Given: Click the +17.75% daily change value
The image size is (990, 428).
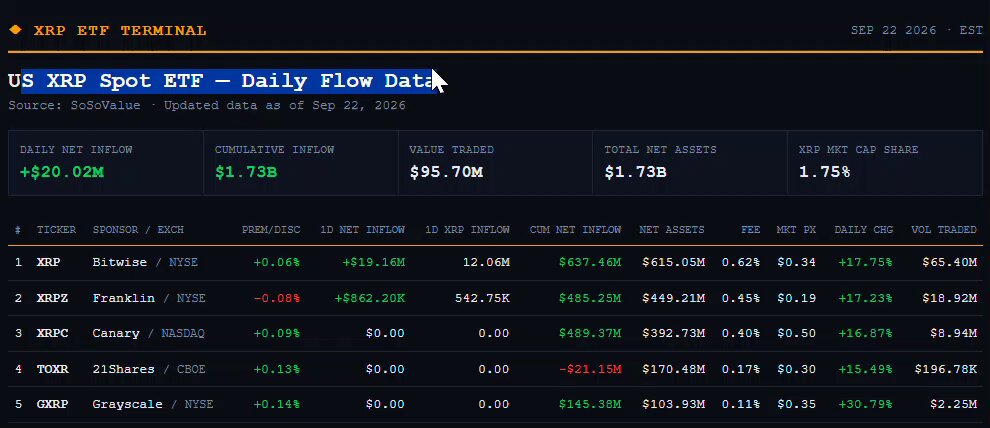Looking at the screenshot, I should pos(866,262).
